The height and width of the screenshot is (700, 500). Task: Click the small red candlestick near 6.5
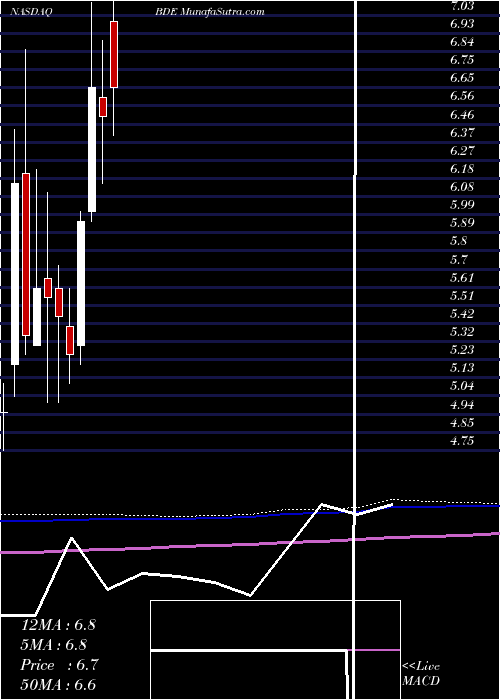pos(103,107)
